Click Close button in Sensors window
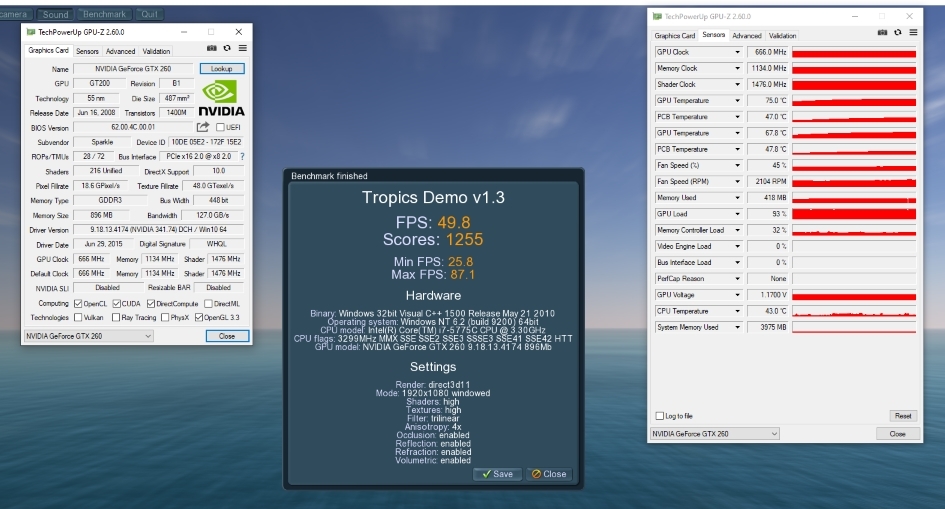945x509 pixels. coord(897,434)
